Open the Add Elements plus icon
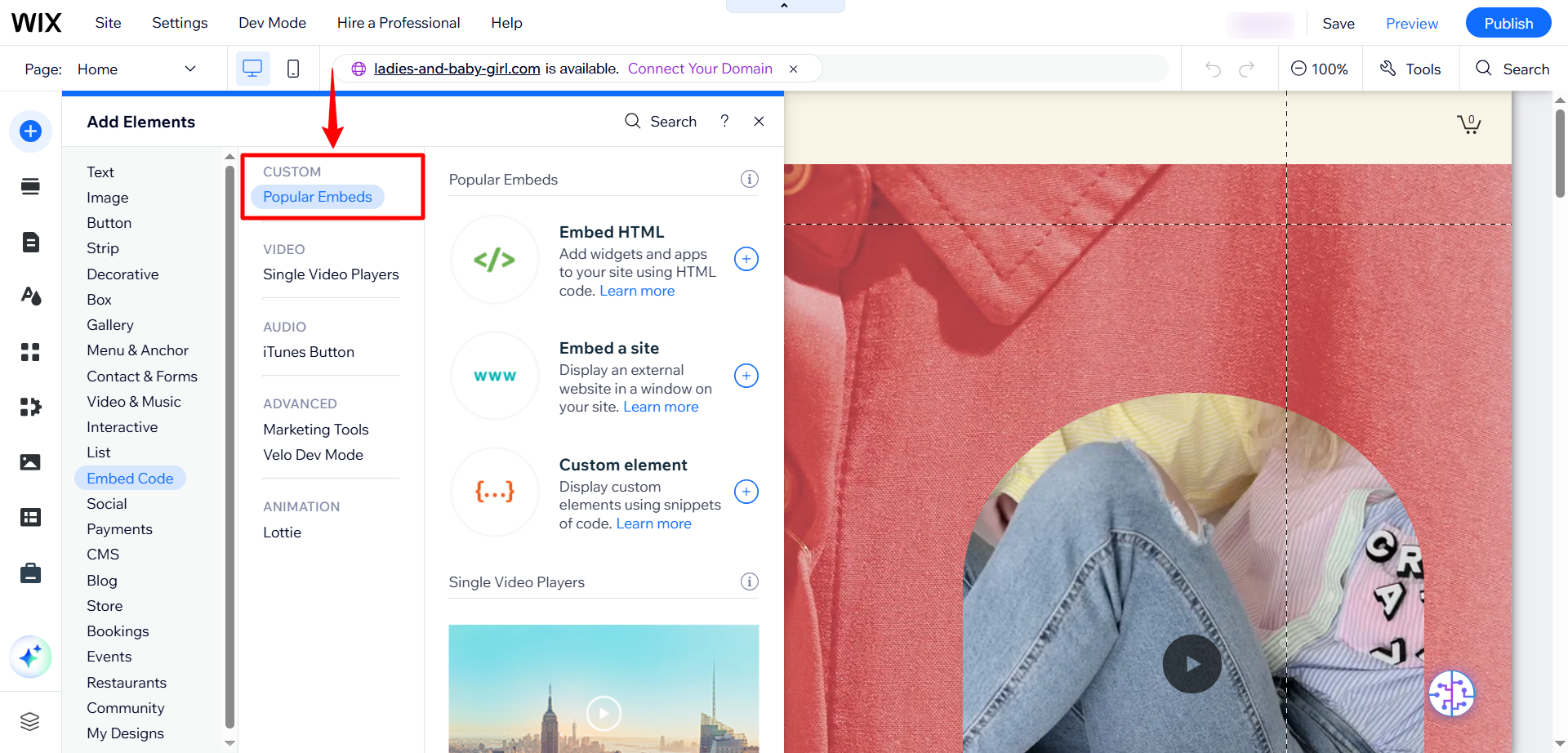1568x753 pixels. coord(30,131)
